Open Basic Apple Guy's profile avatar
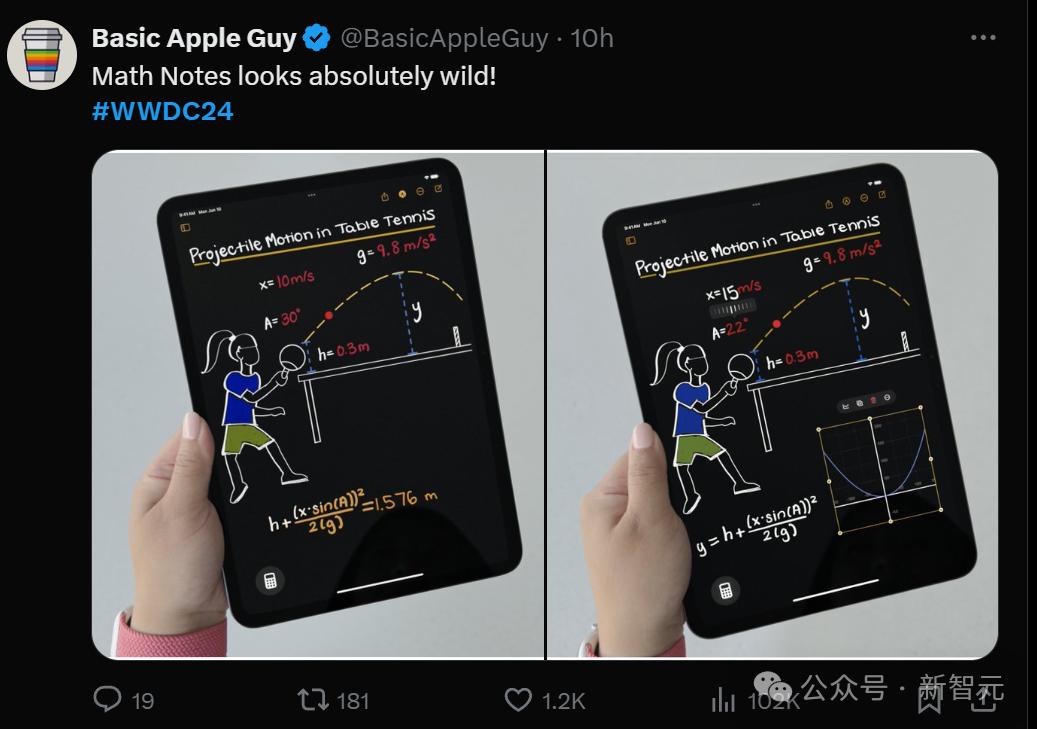Viewport: 1037px width, 729px height. pos(42,54)
